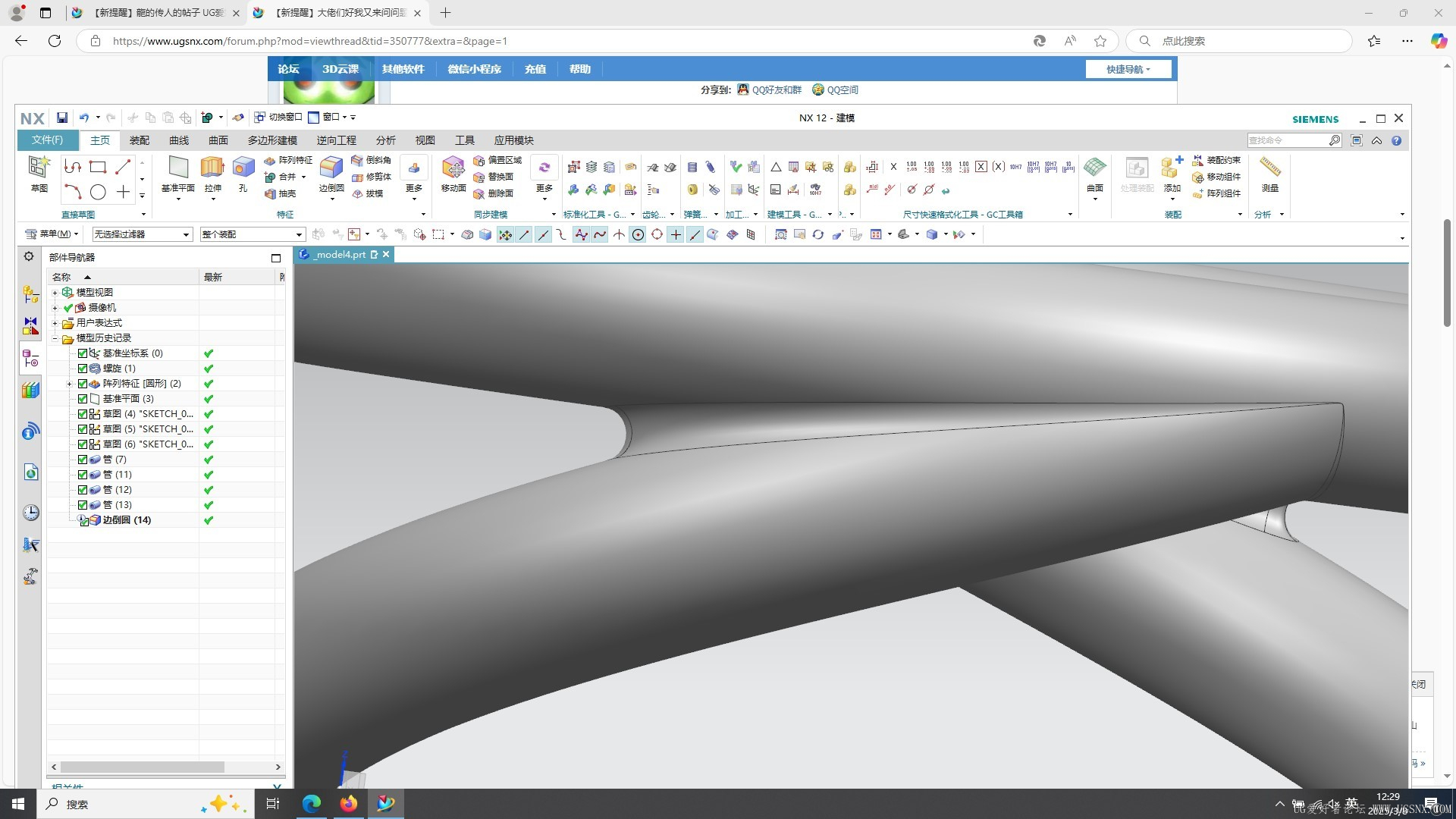Click the 装配约束 assembly constraints icon
This screenshot has height=819, width=1456.
pos(1198,161)
